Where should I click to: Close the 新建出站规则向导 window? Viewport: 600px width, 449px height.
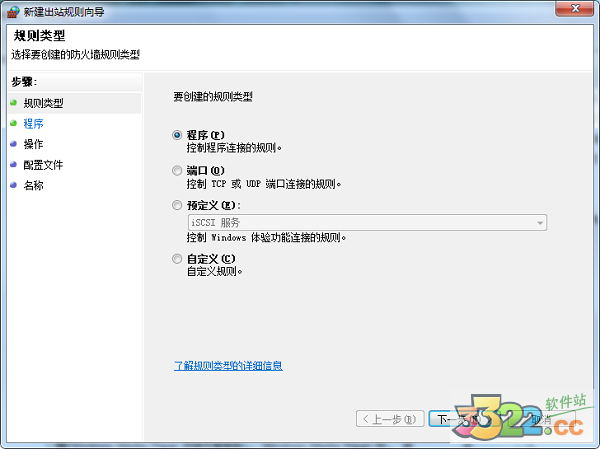(575, 8)
